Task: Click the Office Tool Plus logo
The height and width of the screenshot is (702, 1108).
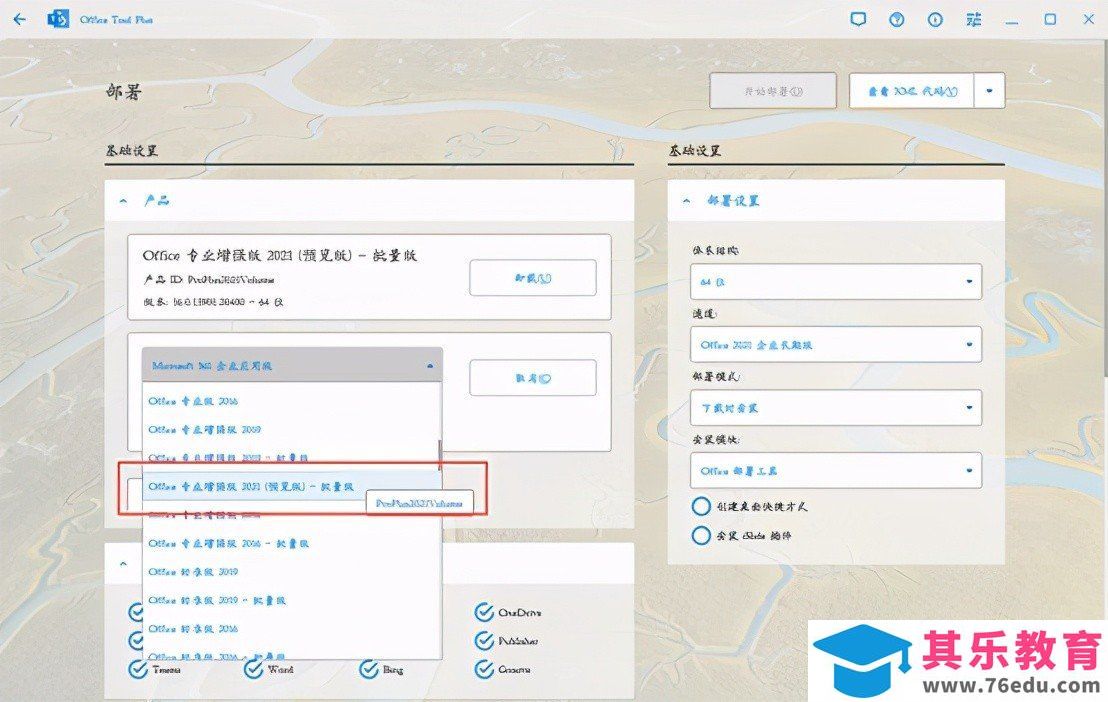Action: coord(58,19)
